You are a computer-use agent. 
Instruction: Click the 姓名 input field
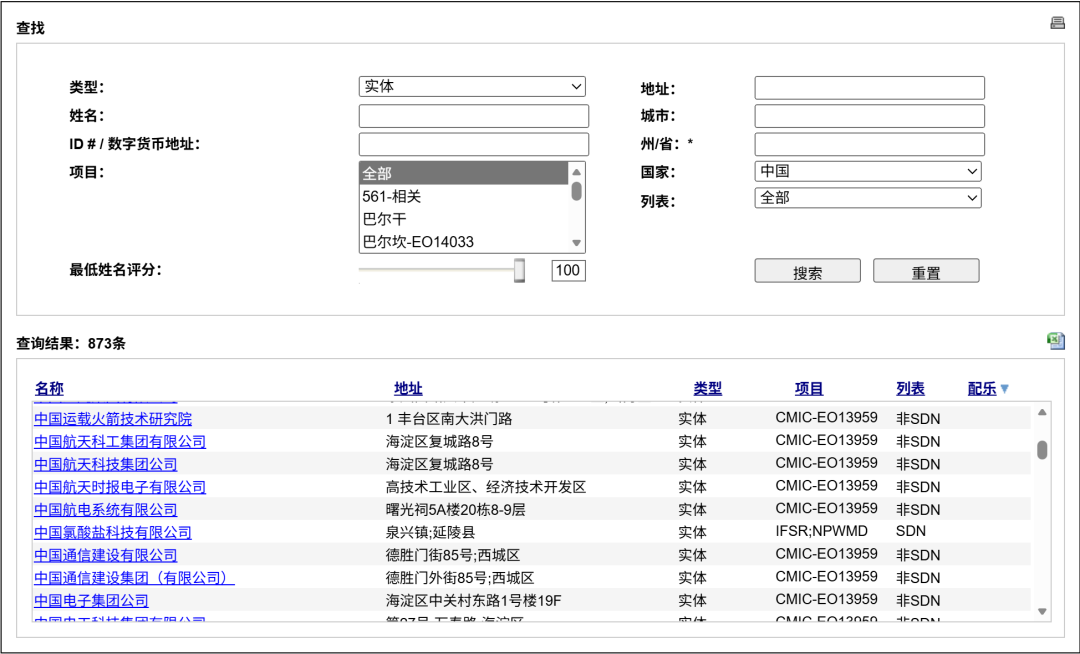click(x=473, y=116)
